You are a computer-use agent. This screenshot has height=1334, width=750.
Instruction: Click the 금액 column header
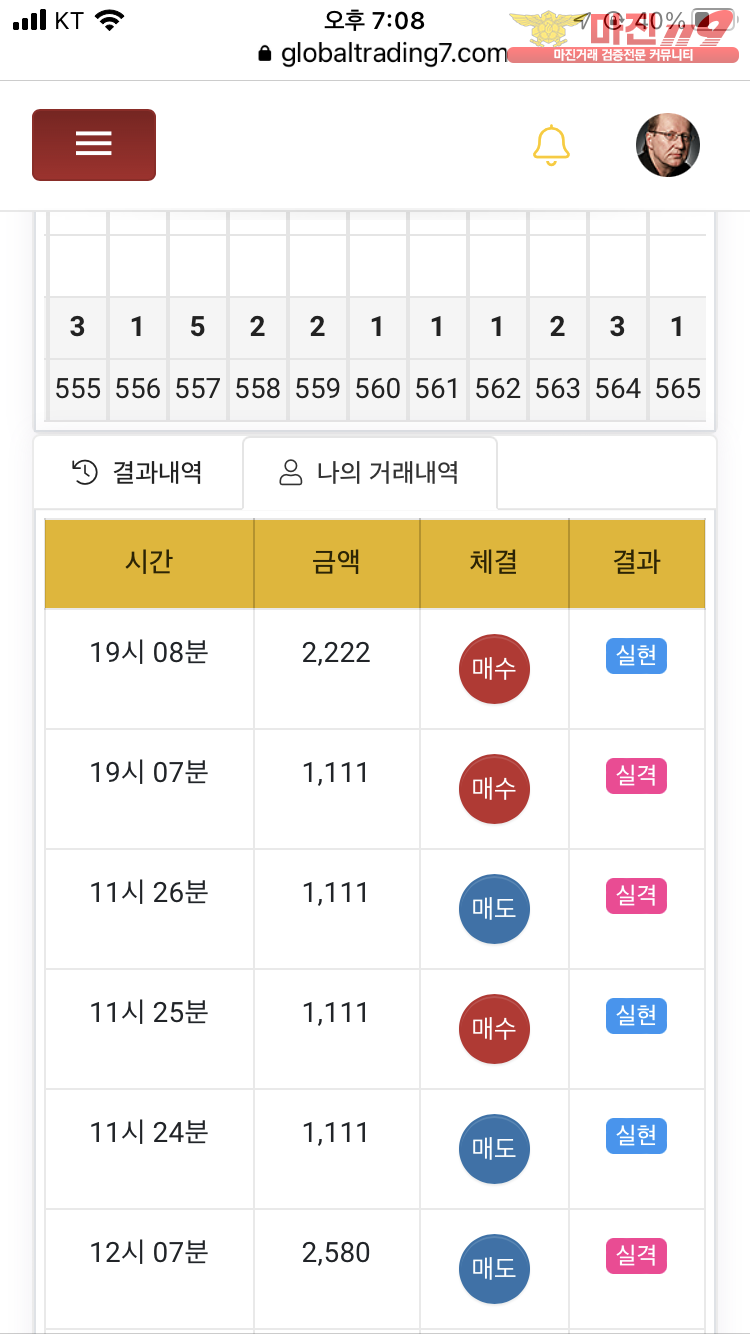coord(336,562)
